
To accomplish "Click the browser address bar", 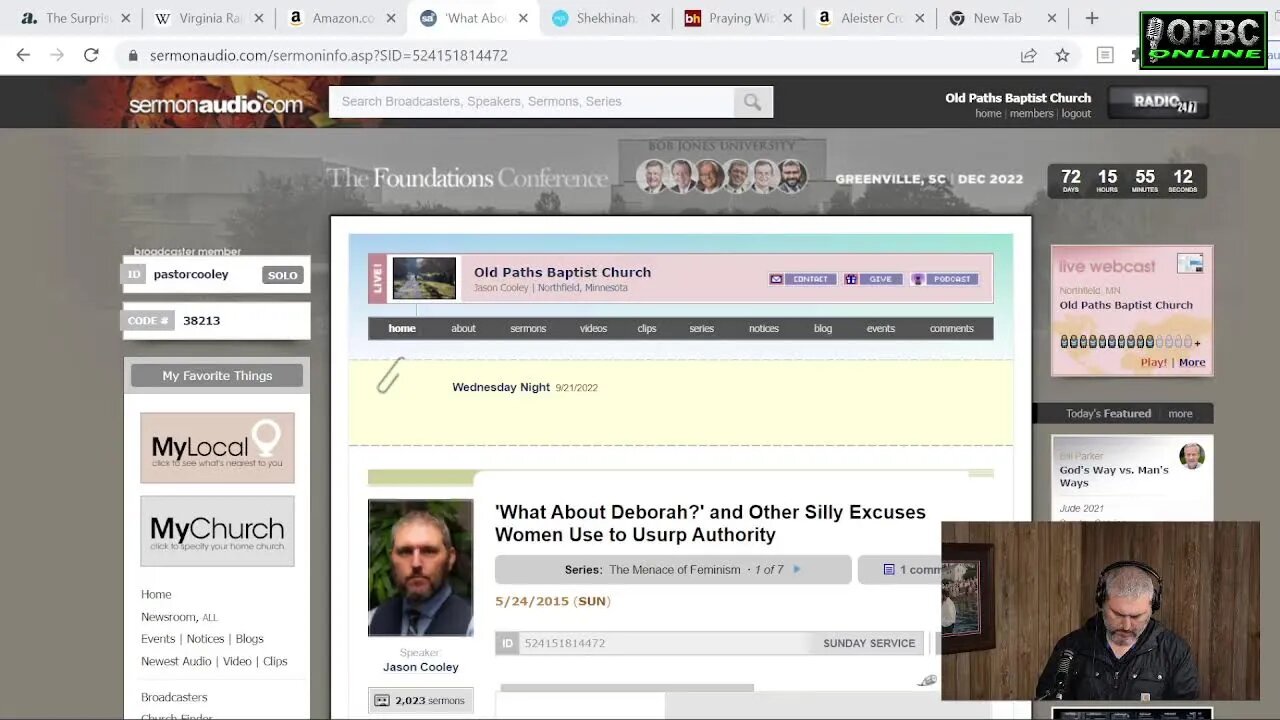I will point(570,55).
